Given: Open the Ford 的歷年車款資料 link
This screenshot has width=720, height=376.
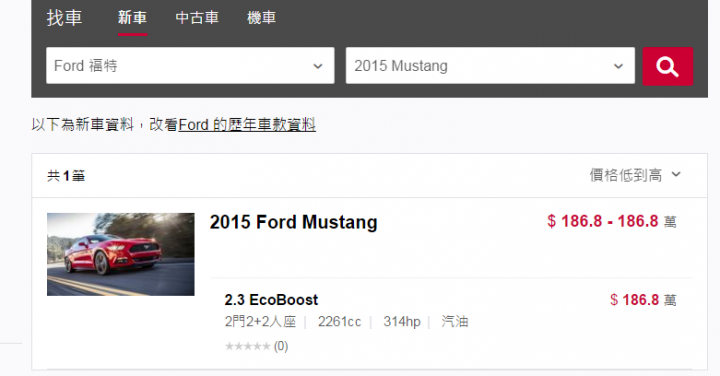Looking at the screenshot, I should pos(247,124).
